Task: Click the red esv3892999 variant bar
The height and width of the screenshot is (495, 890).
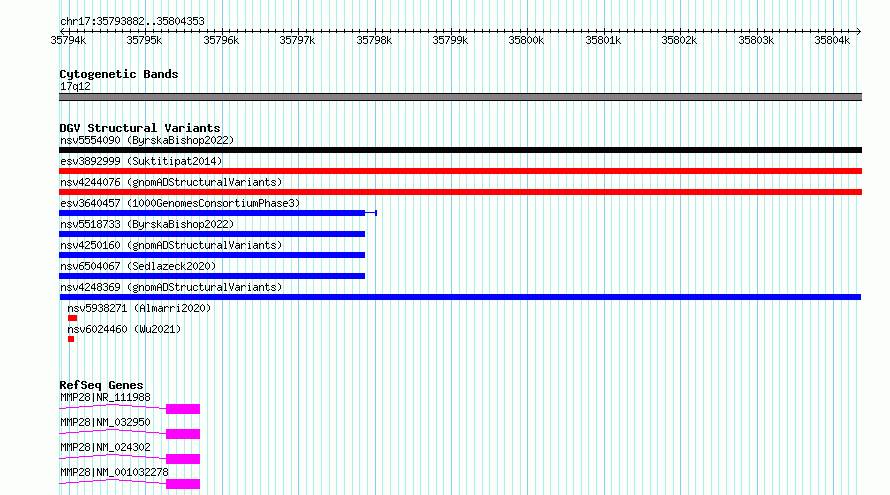Action: [460, 171]
